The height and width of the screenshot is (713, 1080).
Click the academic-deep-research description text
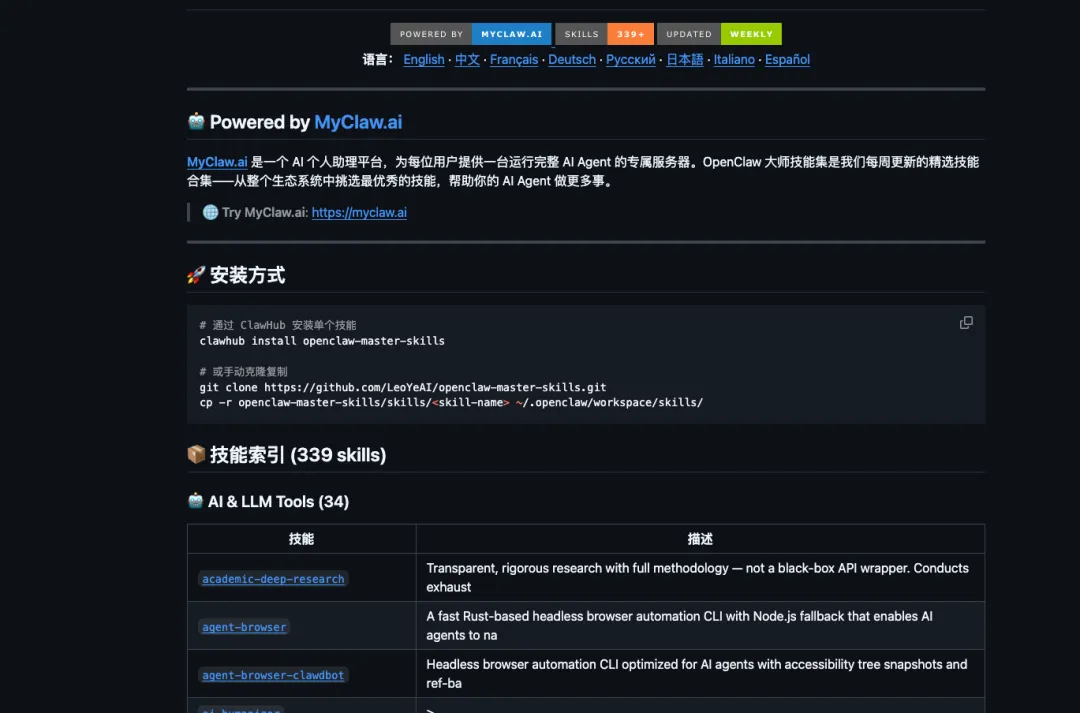tap(697, 577)
